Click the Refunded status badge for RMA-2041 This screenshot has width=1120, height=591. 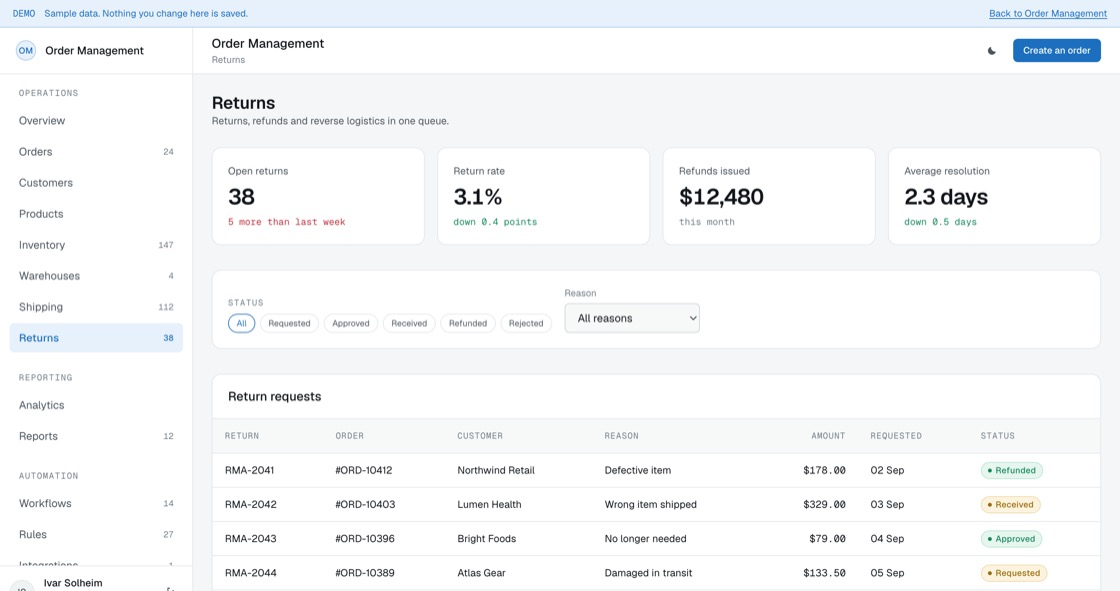coord(1011,470)
